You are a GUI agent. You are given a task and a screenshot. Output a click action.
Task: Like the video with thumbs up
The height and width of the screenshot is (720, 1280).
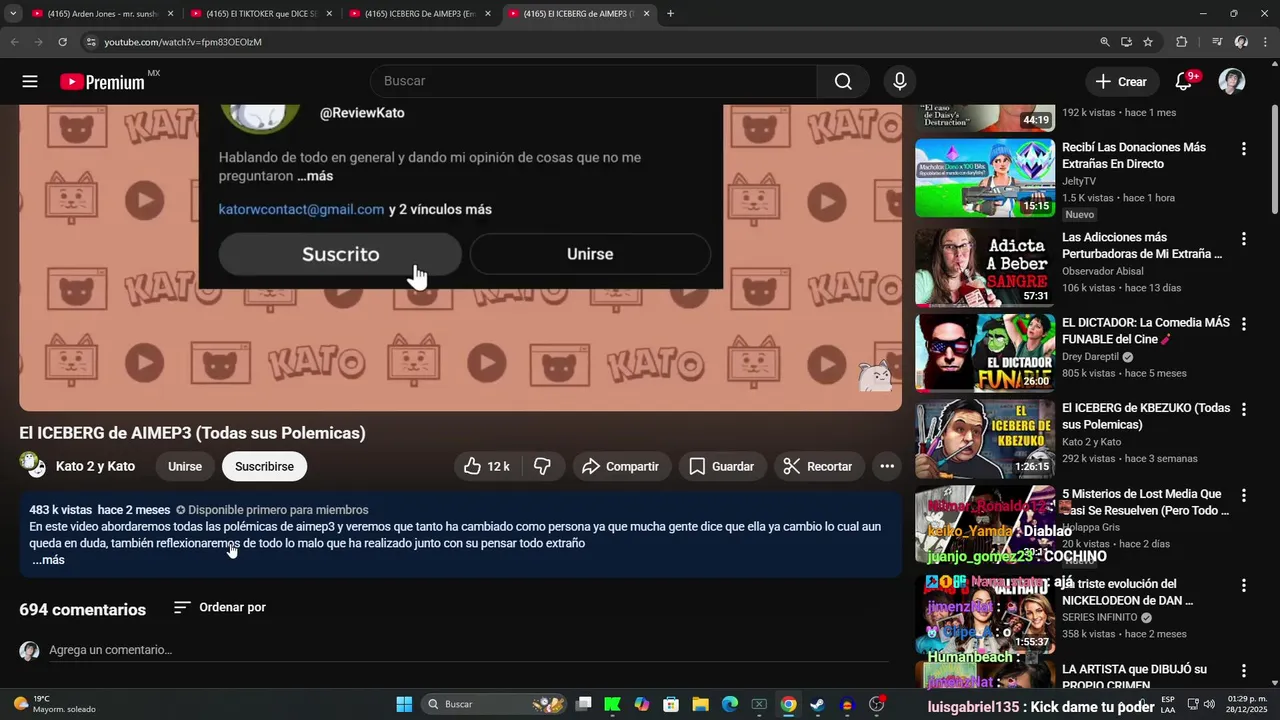[x=488, y=466]
